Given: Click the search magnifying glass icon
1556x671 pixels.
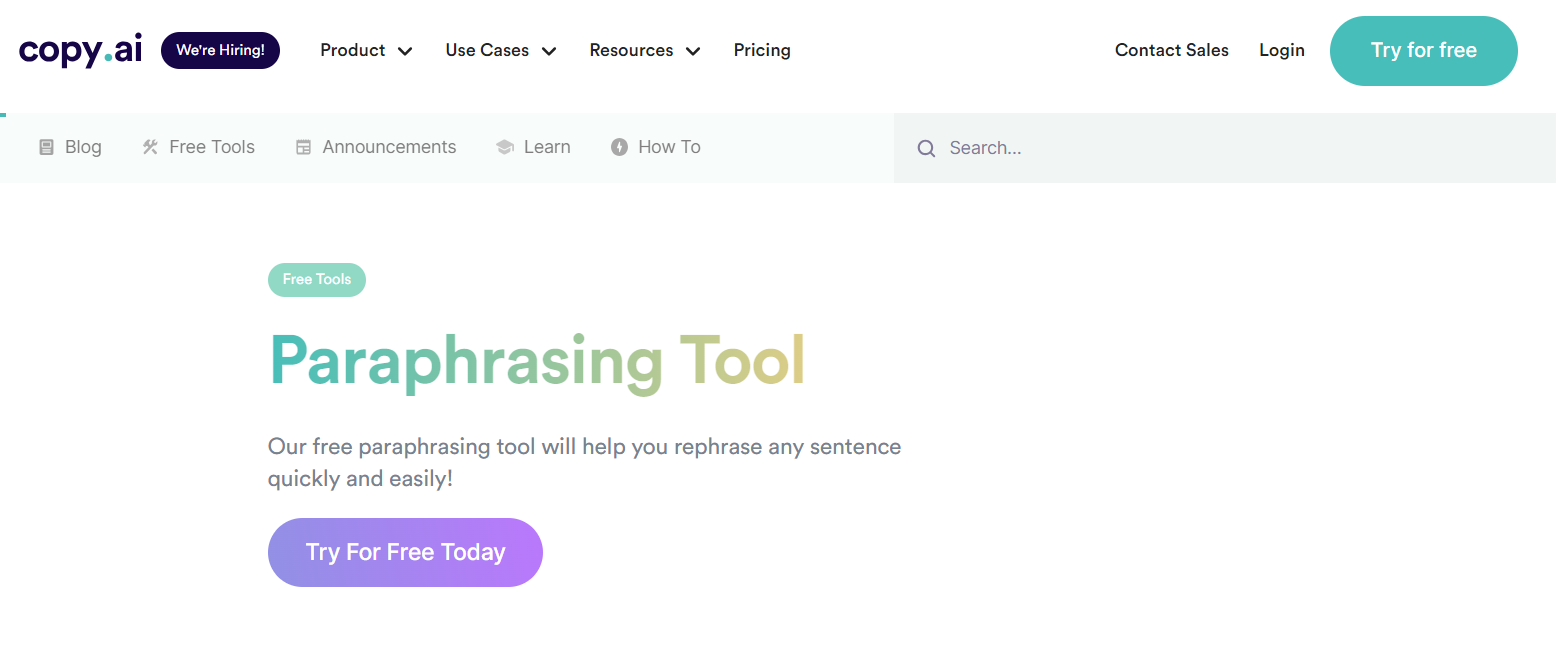Looking at the screenshot, I should (926, 148).
